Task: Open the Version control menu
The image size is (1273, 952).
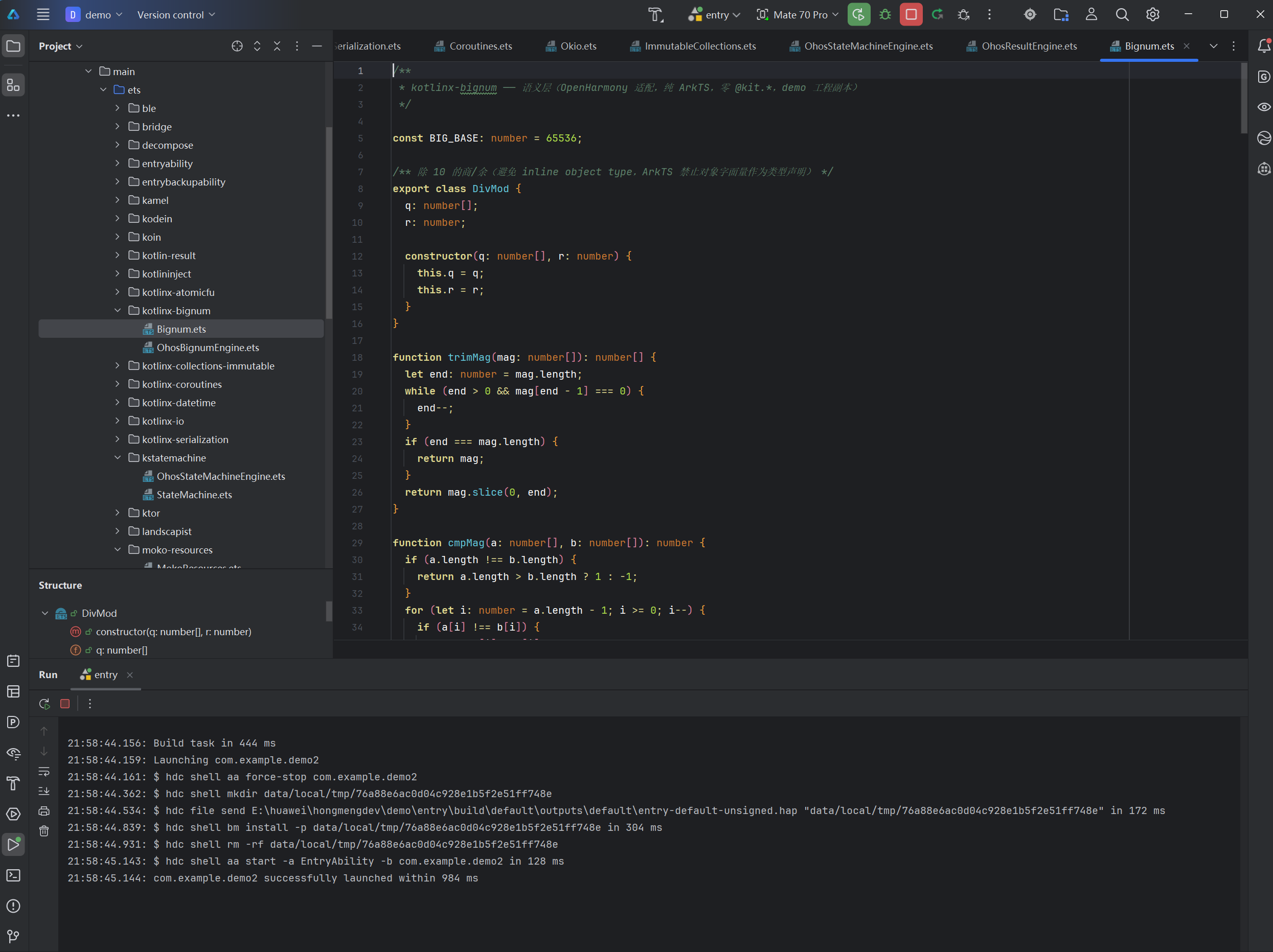Action: pos(176,15)
